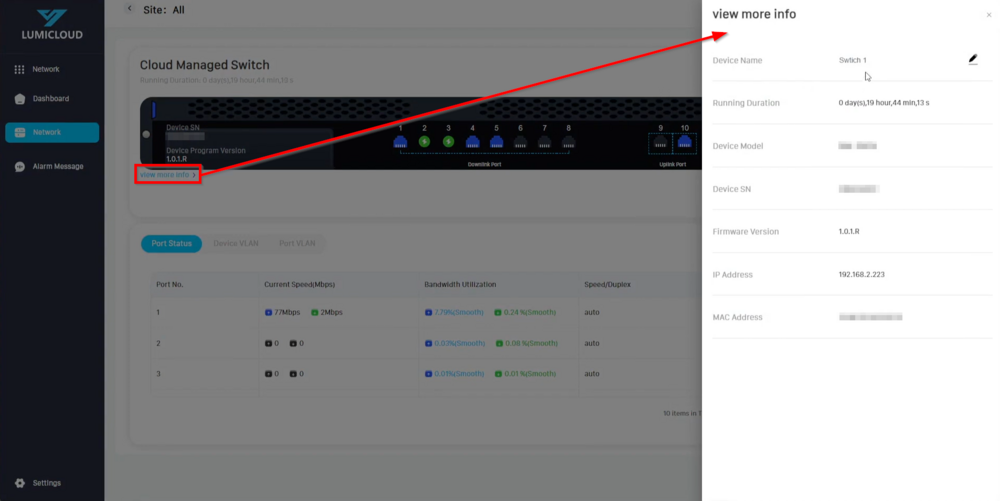Click the back chevron next to Site
1000x501 pixels.
[129, 9]
